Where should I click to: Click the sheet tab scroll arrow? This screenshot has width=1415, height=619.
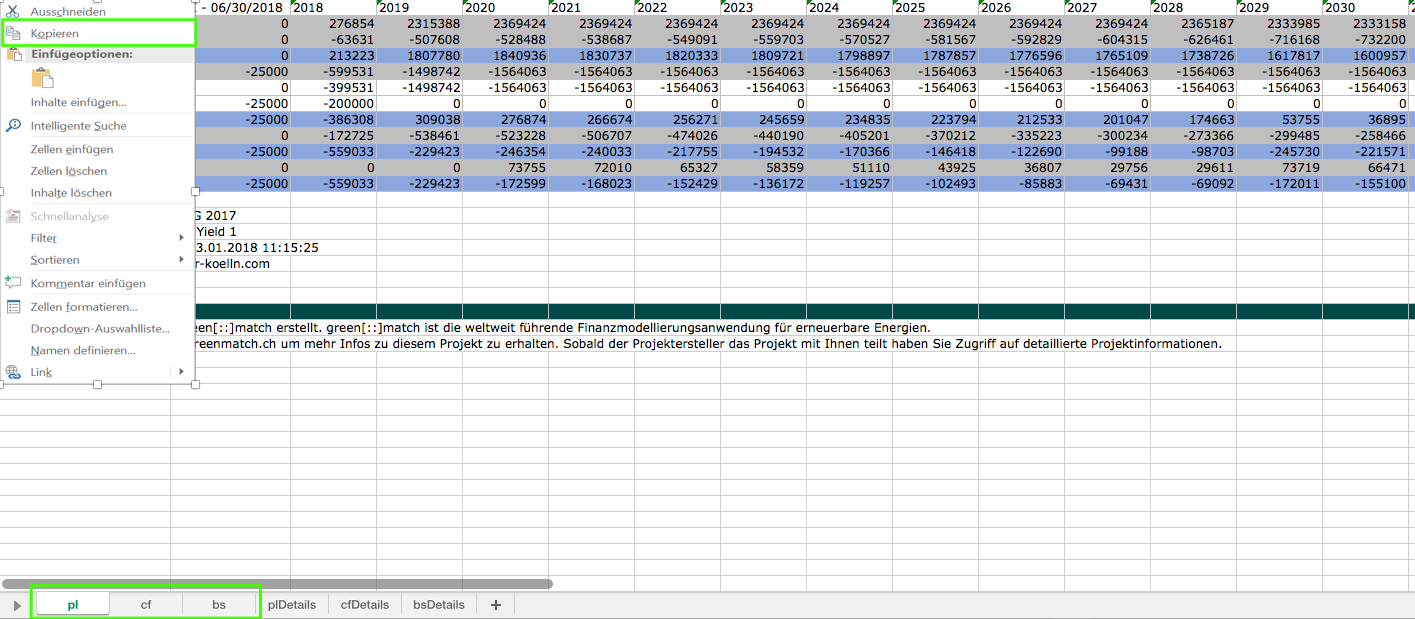[16, 605]
